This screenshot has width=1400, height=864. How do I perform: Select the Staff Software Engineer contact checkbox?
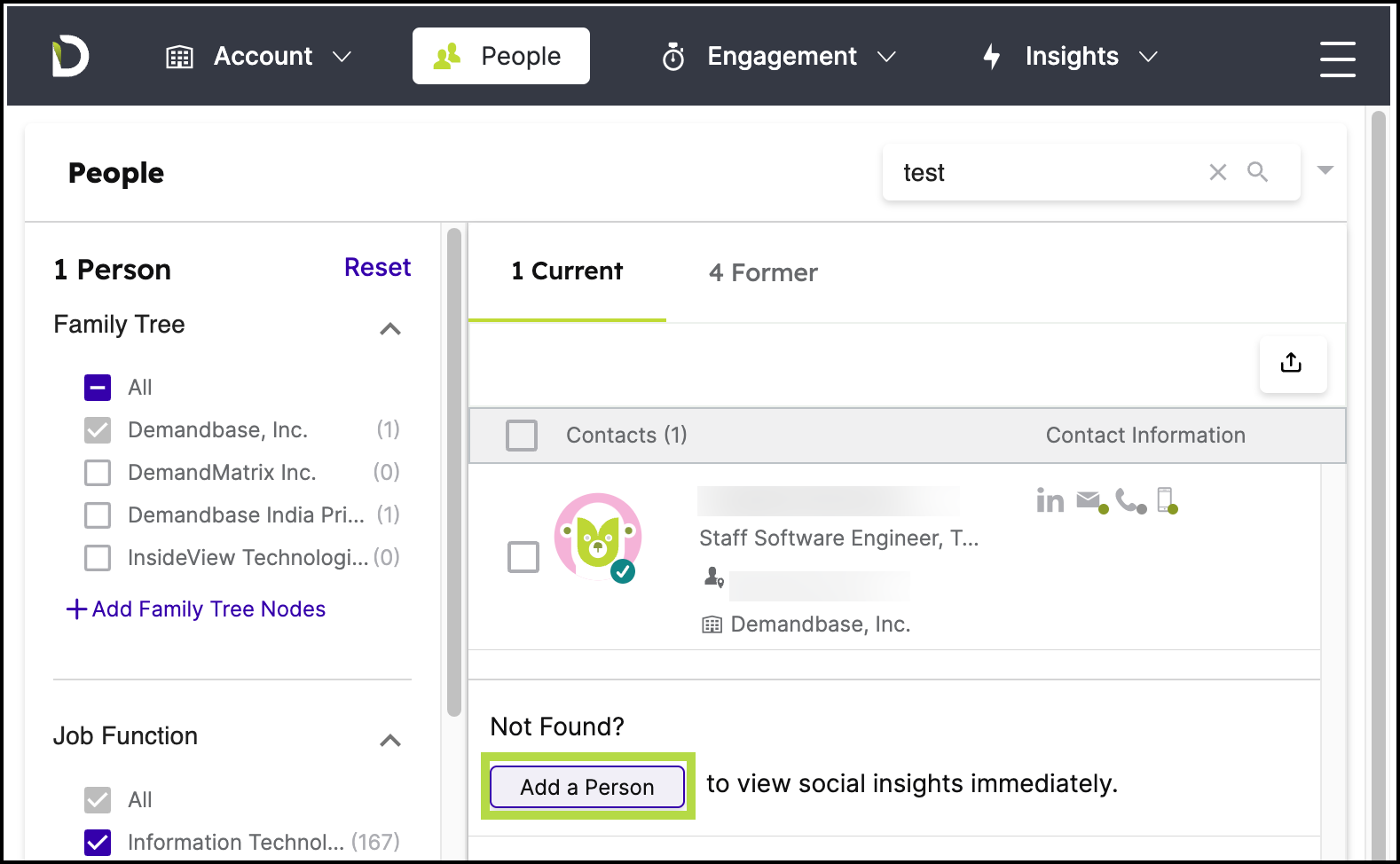coord(523,557)
